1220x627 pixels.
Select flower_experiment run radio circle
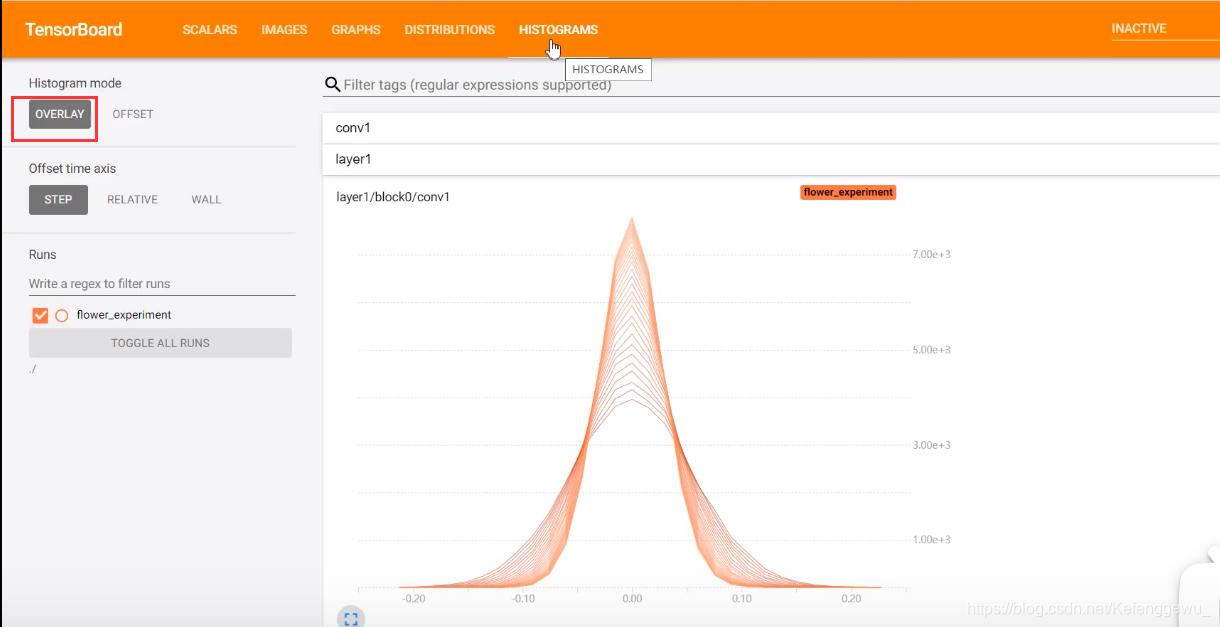[62, 315]
